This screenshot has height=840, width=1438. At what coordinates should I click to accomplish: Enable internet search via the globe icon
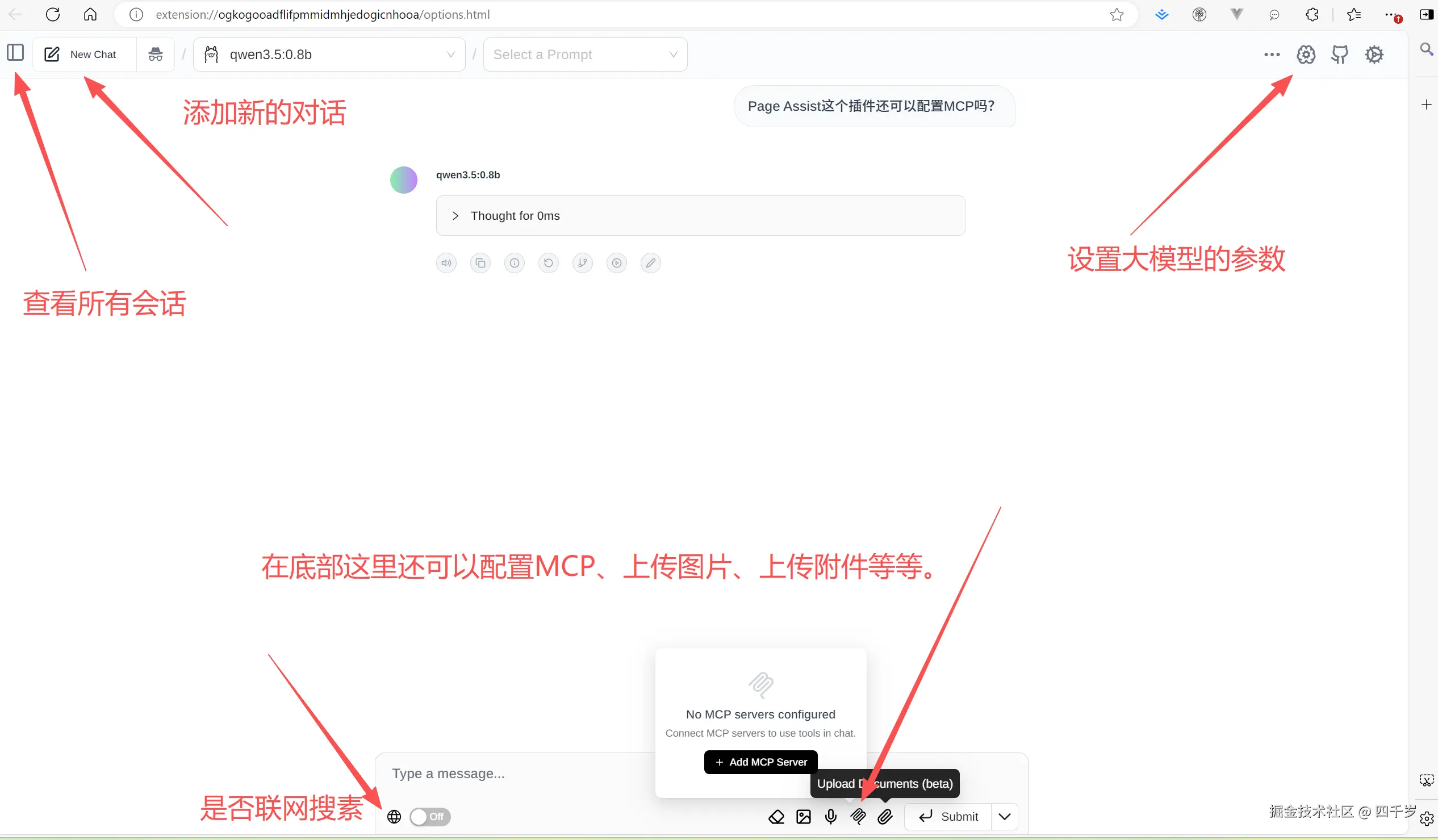tap(394, 817)
